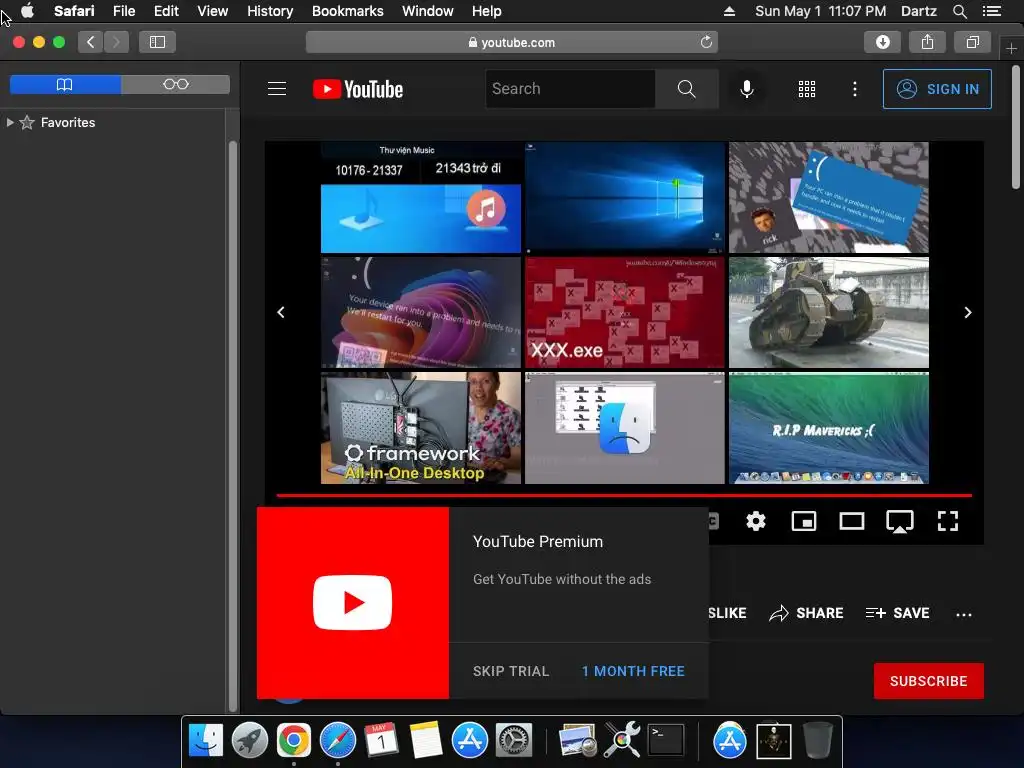Open the Bookmarks menu
The height and width of the screenshot is (768, 1024).
(x=347, y=11)
